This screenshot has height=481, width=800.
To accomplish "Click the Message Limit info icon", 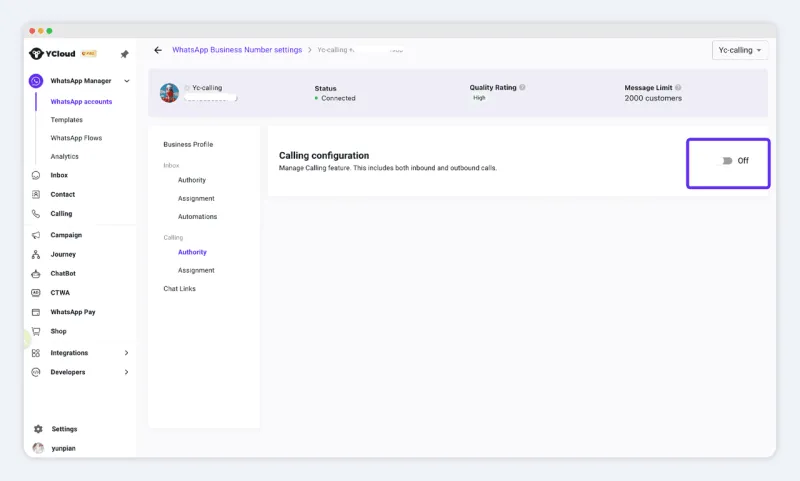I will coord(678,87).
